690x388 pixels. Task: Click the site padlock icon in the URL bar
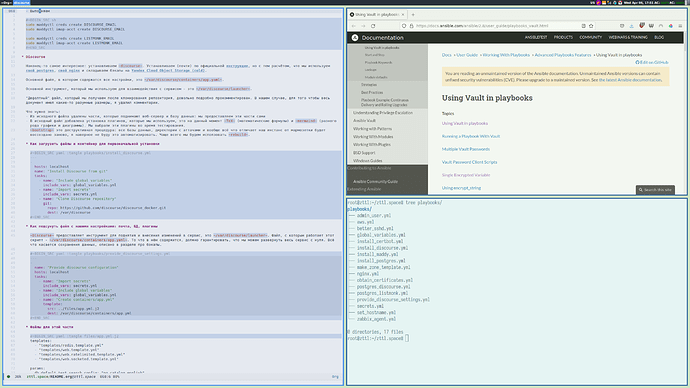(411, 26)
